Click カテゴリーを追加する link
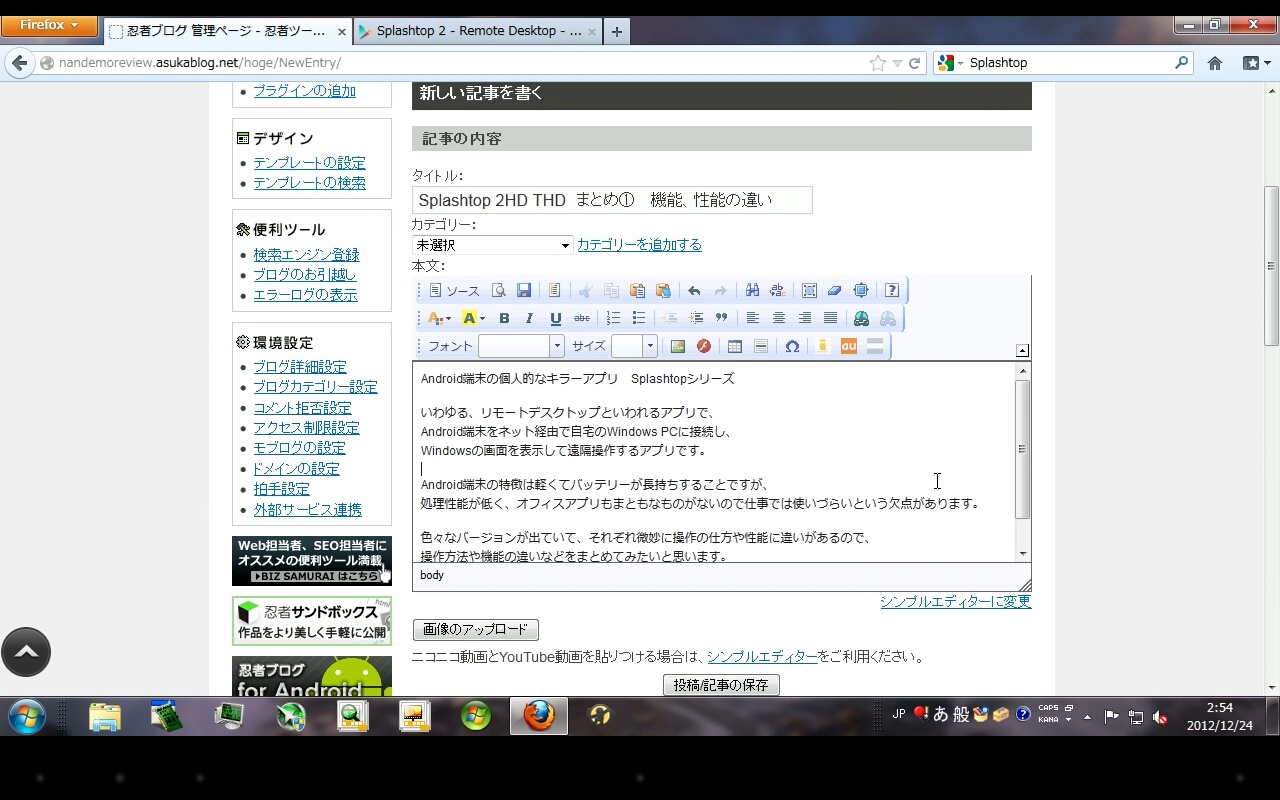Screen dimensions: 1280x800 point(639,245)
